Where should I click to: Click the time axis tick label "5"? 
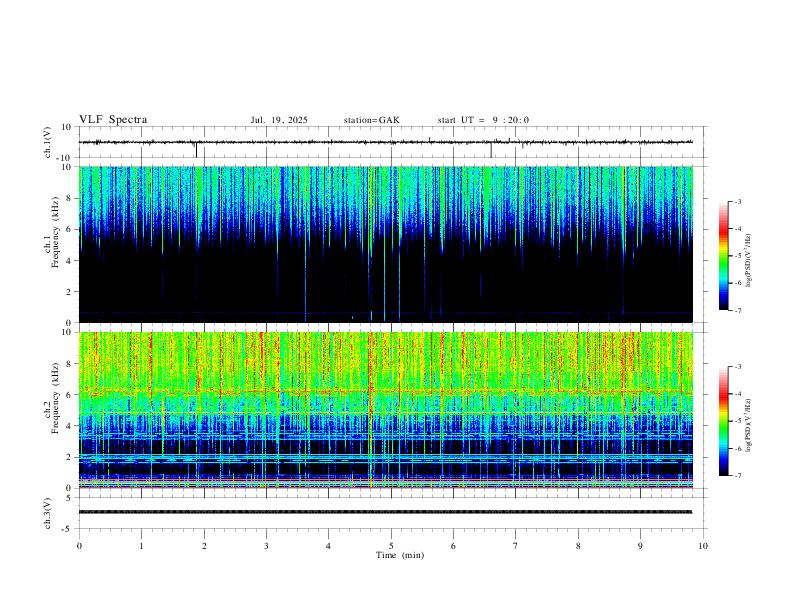point(391,546)
